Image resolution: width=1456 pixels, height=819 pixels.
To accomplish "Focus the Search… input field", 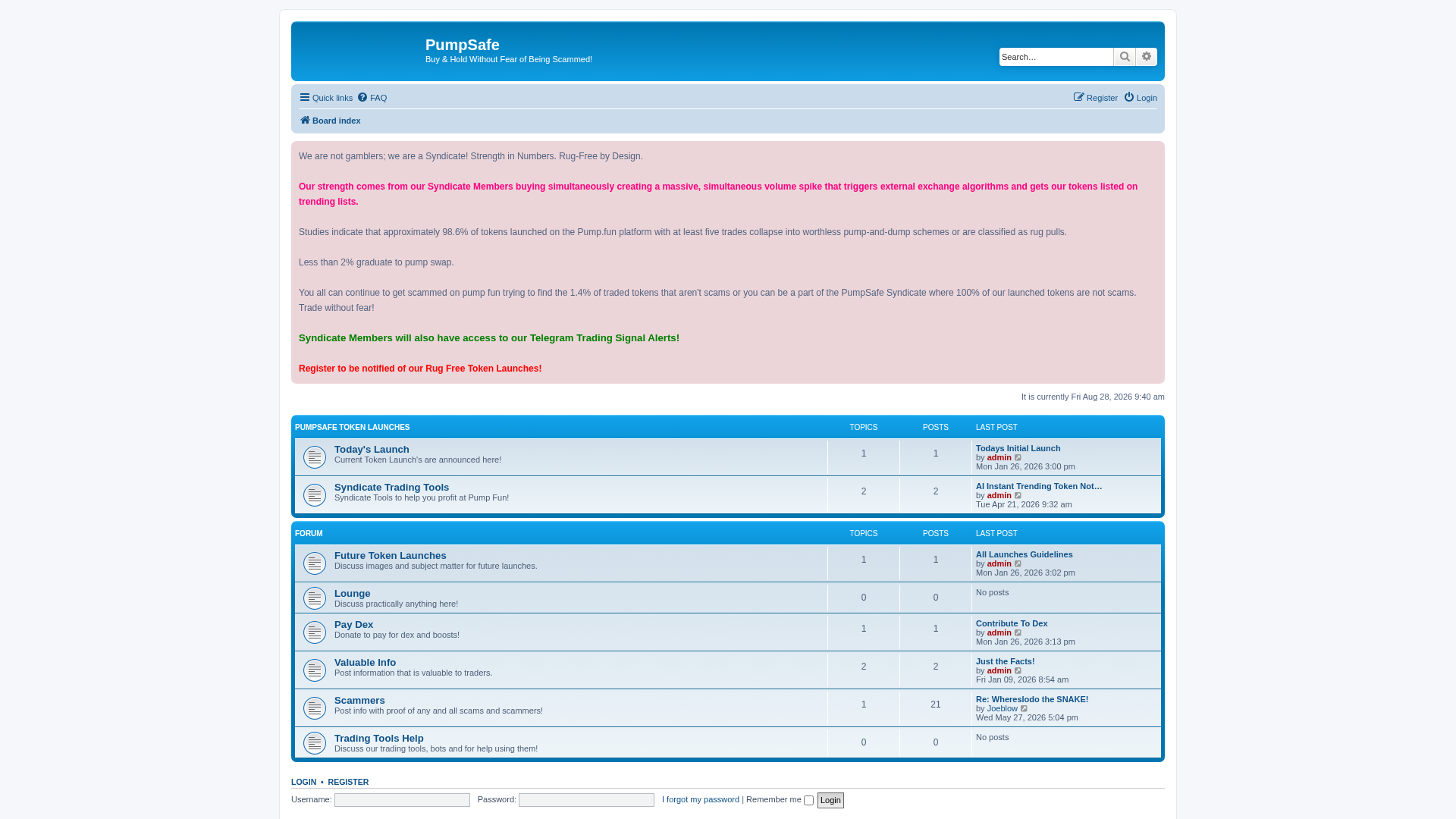I will point(1056,57).
